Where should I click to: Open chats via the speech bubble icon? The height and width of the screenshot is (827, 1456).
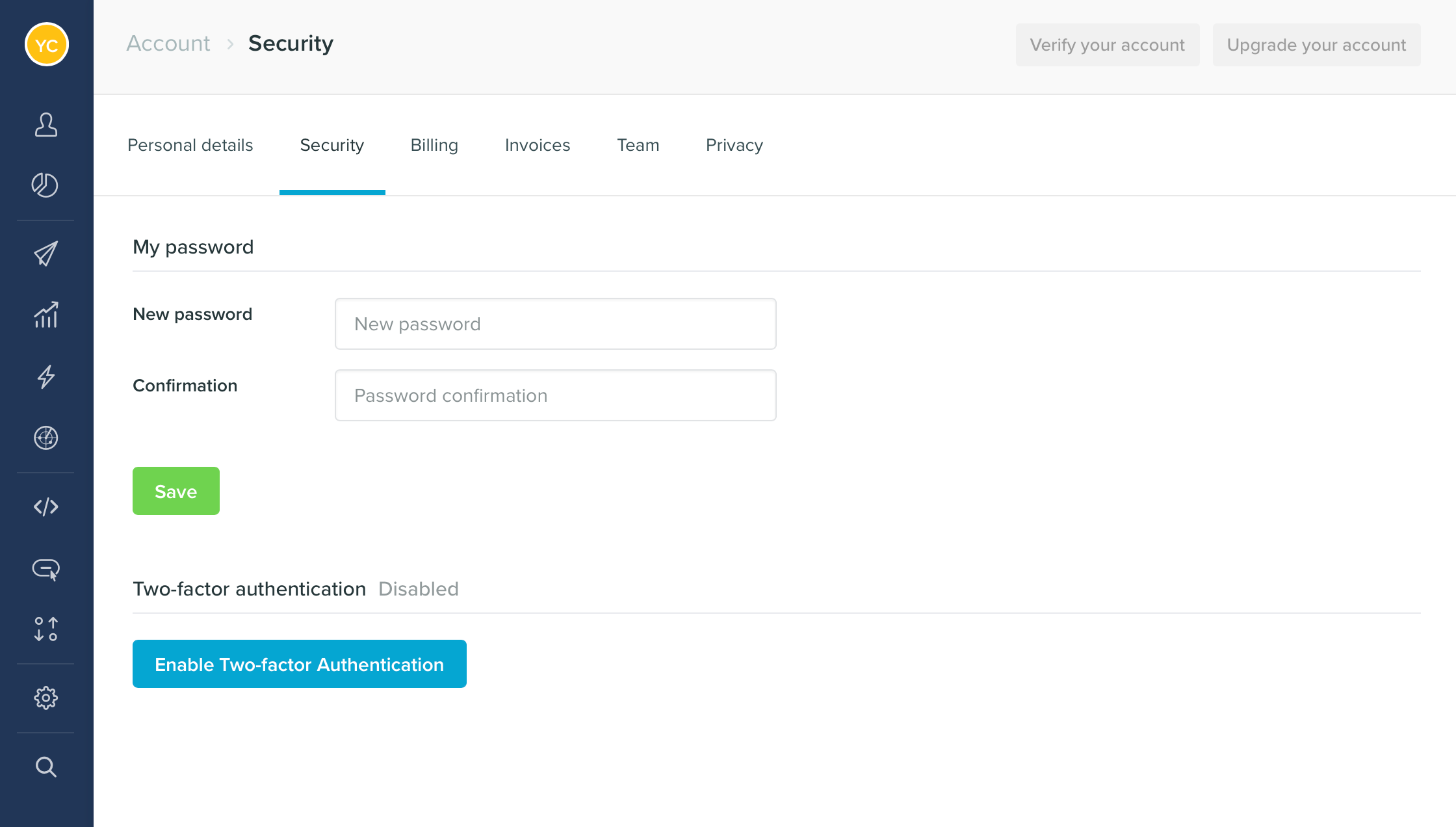point(45,570)
